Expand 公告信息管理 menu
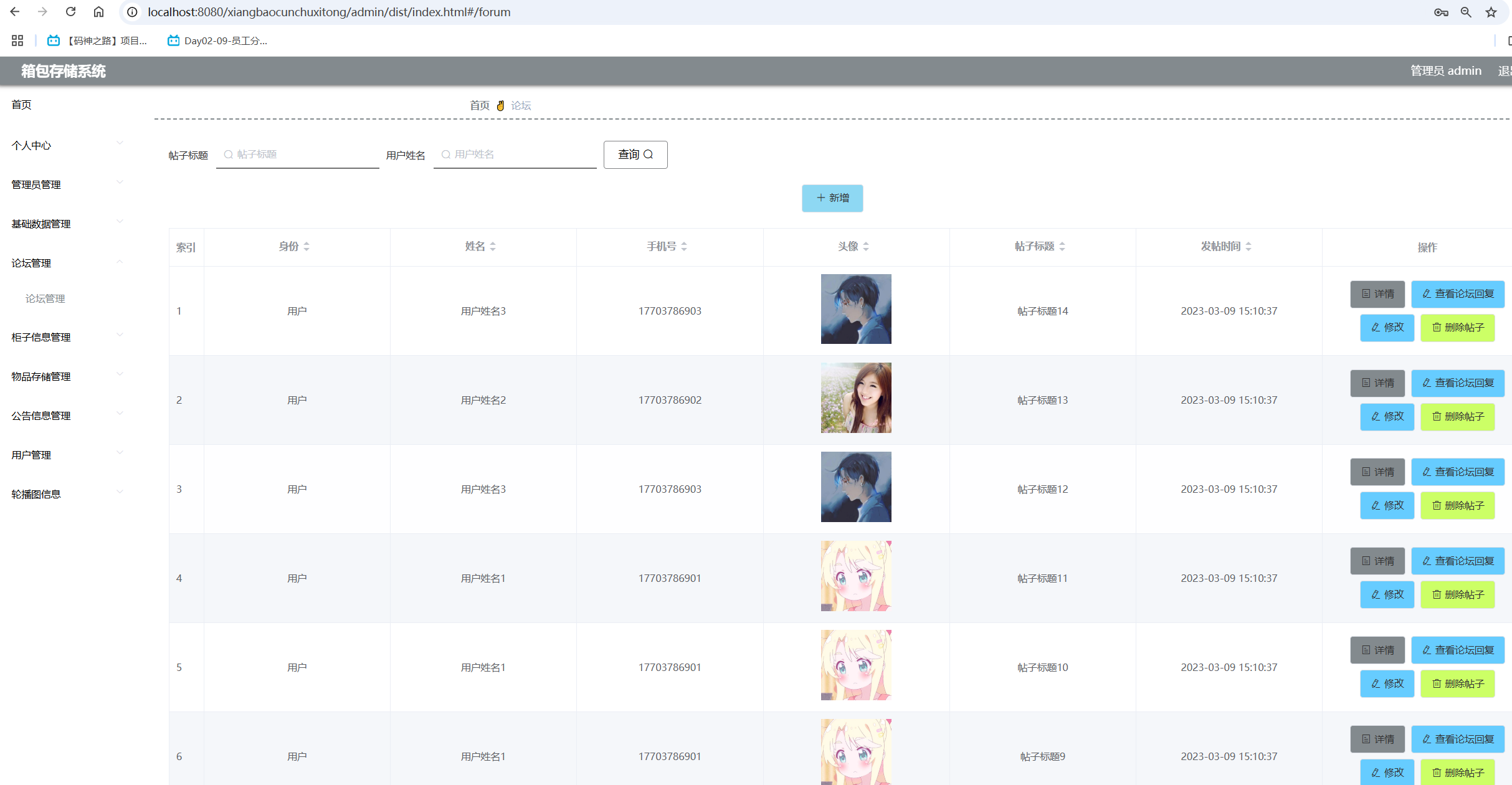The height and width of the screenshot is (785, 1512). [67, 416]
